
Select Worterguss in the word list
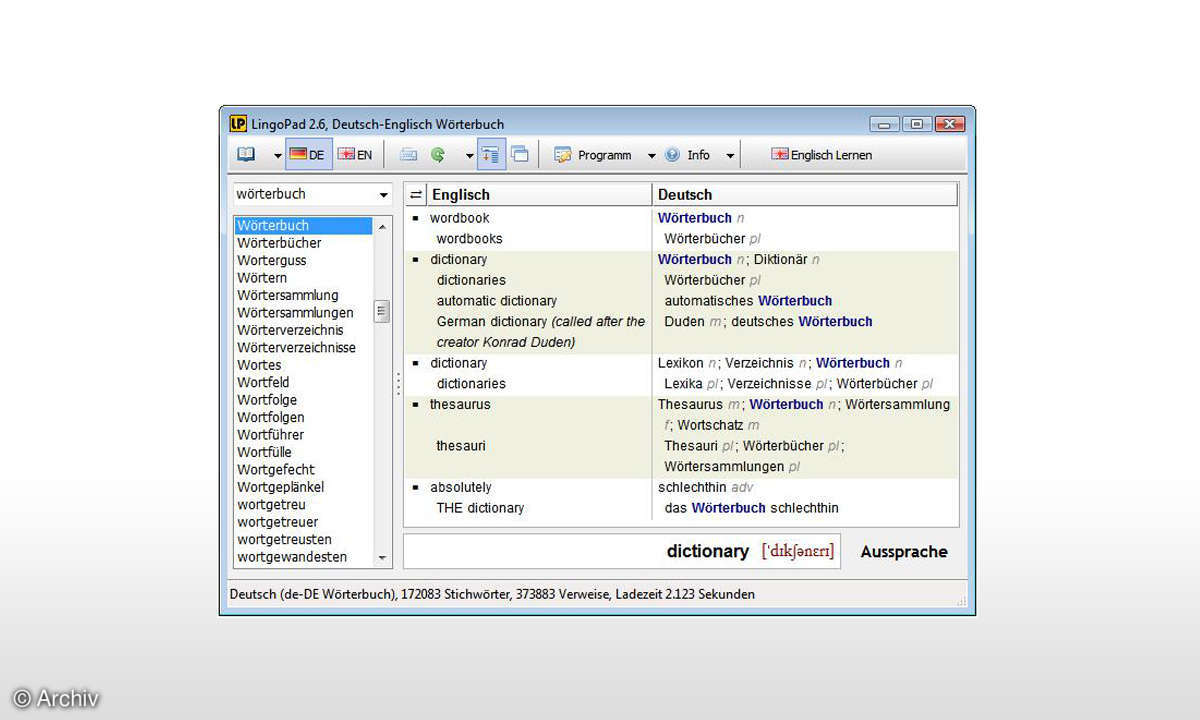coord(272,261)
